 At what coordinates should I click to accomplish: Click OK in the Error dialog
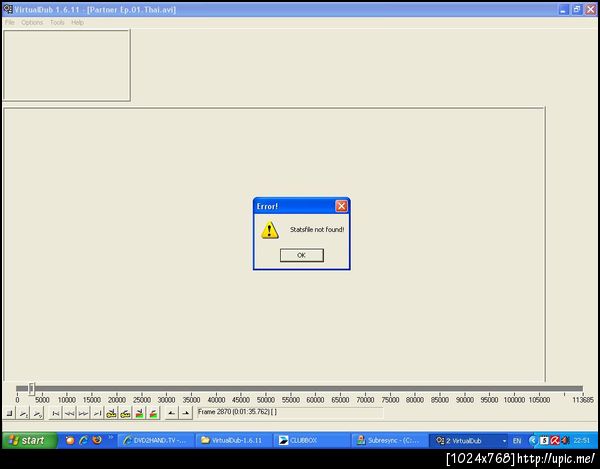click(302, 255)
